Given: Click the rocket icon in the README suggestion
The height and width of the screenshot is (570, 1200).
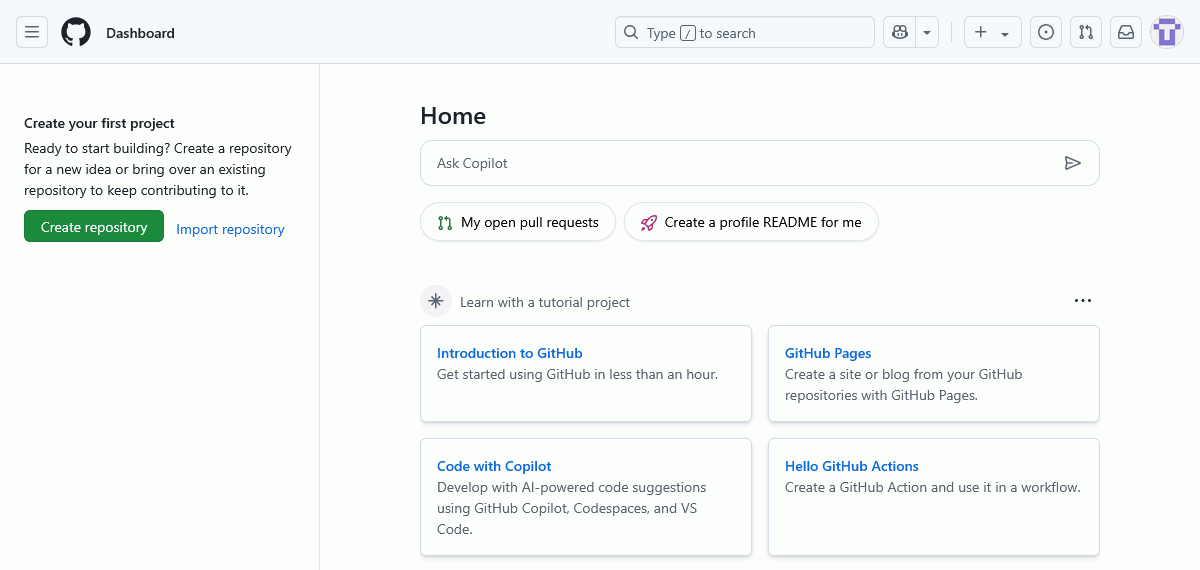Looking at the screenshot, I should [x=649, y=222].
